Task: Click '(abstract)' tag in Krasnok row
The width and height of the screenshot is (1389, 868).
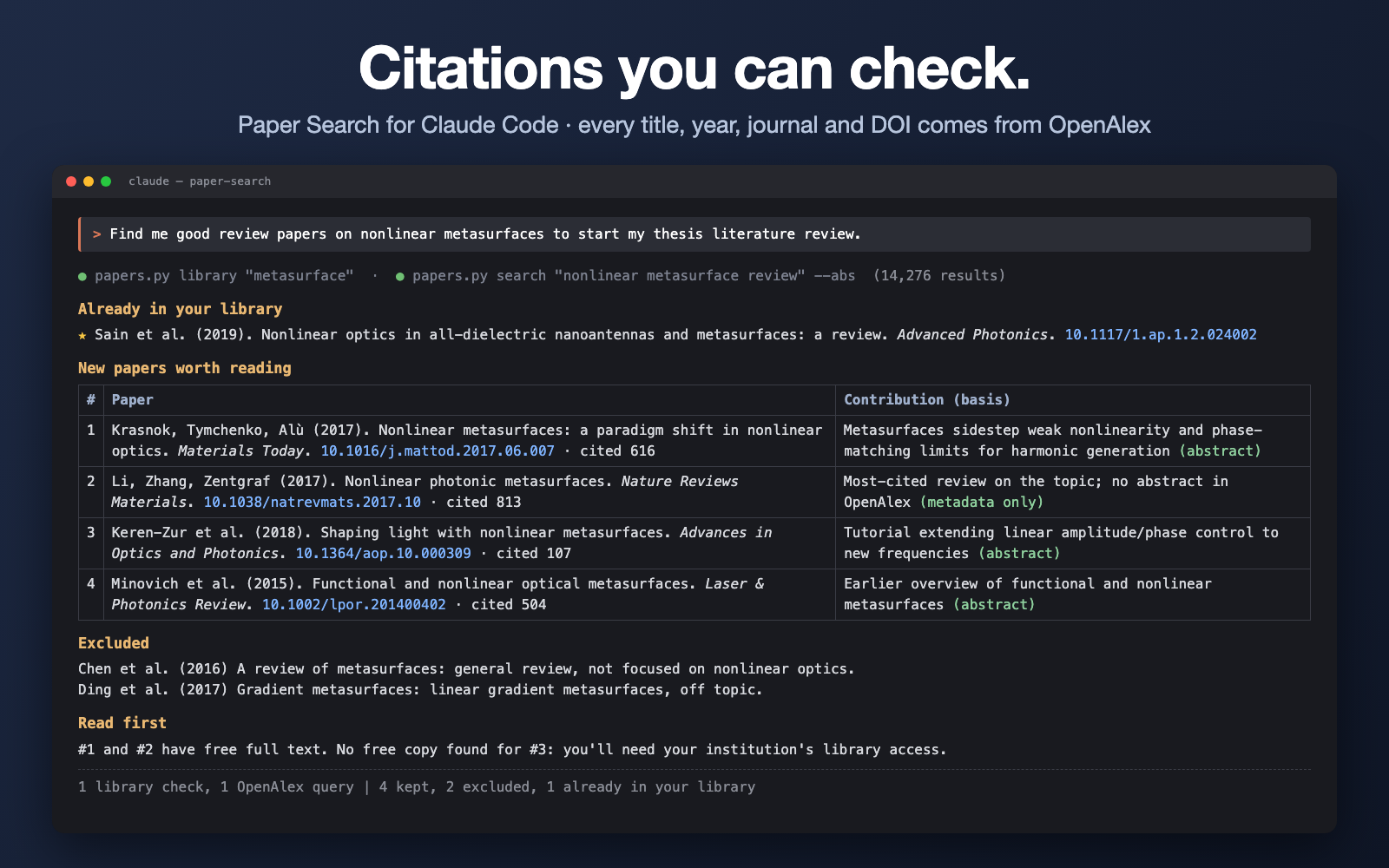Action: (x=1220, y=451)
